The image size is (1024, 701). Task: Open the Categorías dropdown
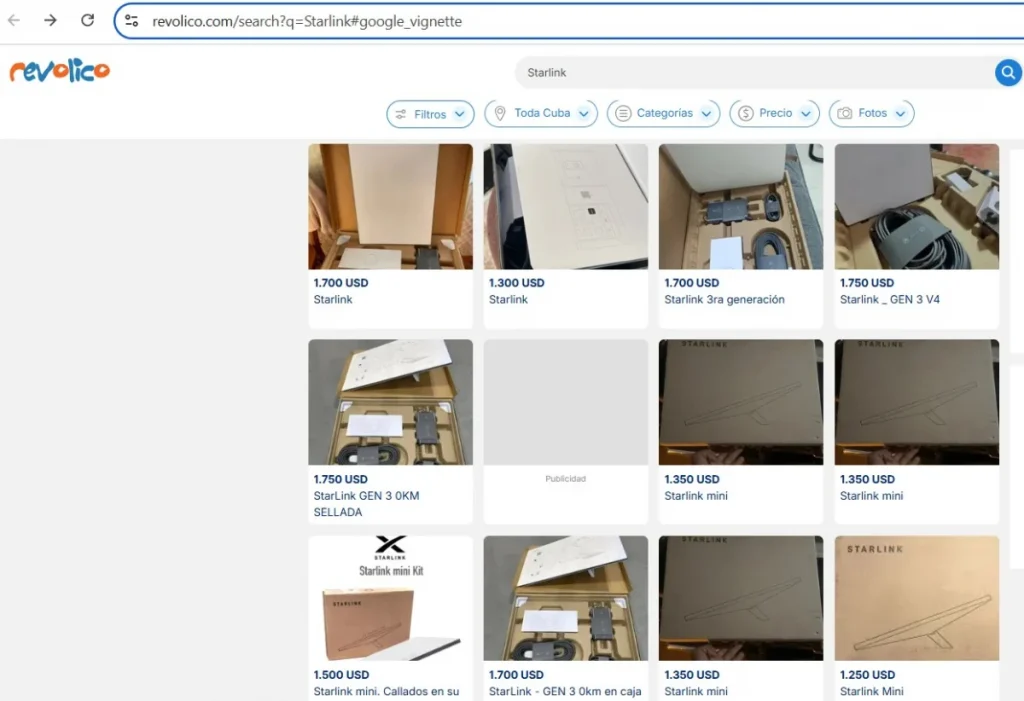(664, 113)
